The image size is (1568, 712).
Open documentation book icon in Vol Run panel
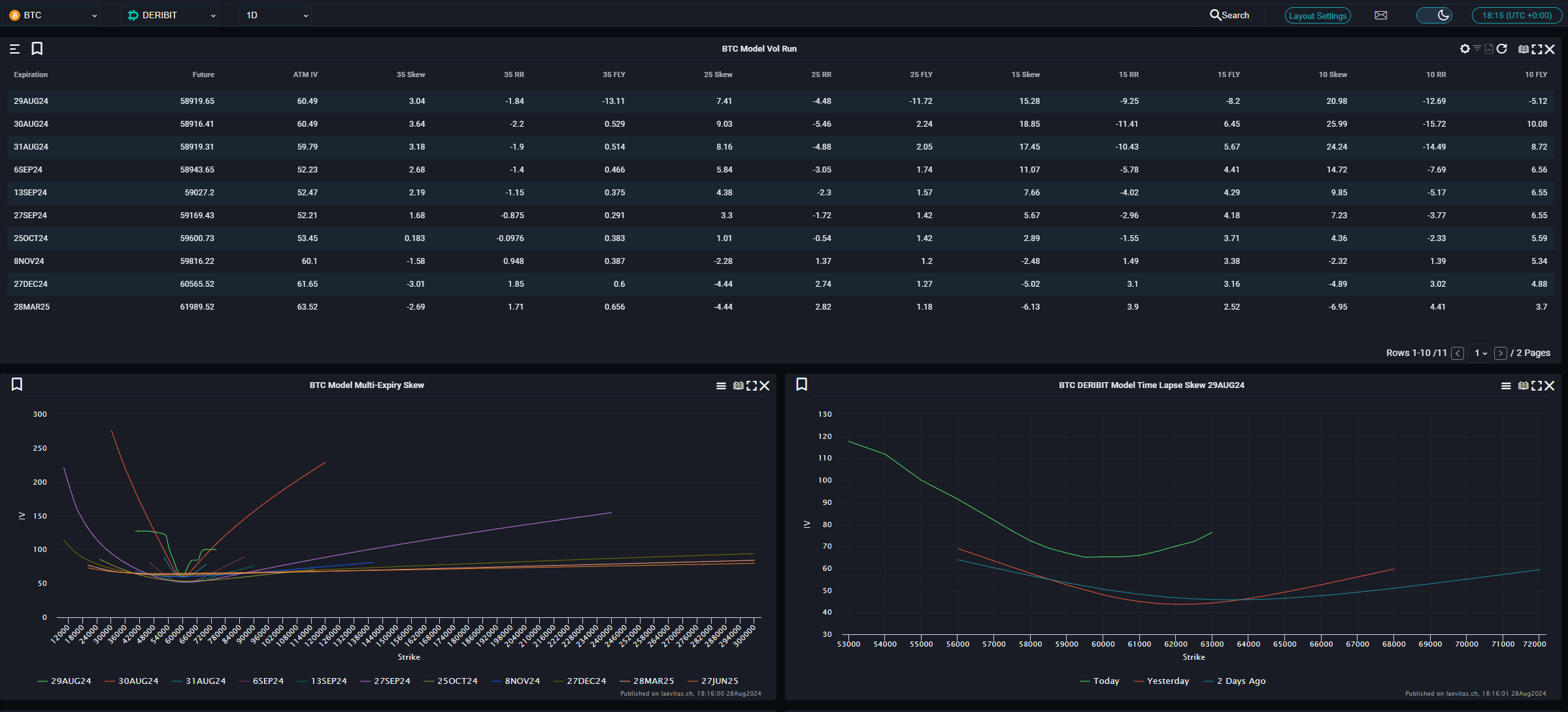tap(1524, 49)
